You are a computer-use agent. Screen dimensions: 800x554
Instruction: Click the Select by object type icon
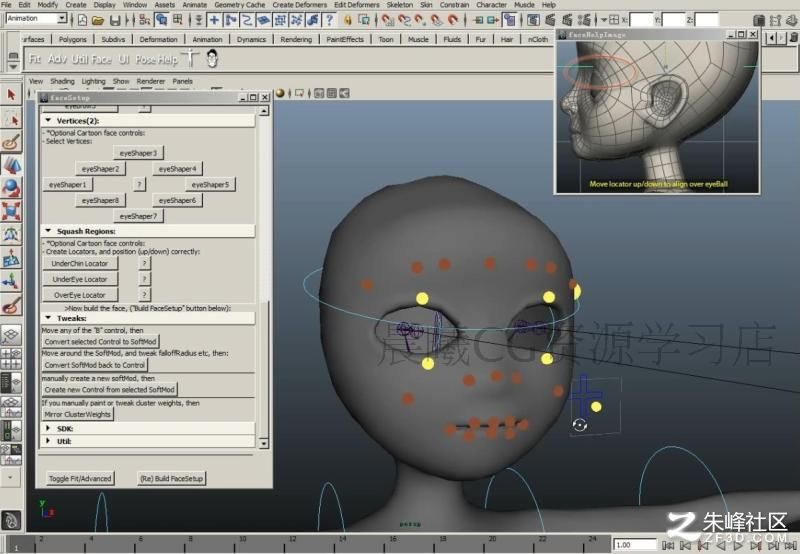[x=162, y=20]
